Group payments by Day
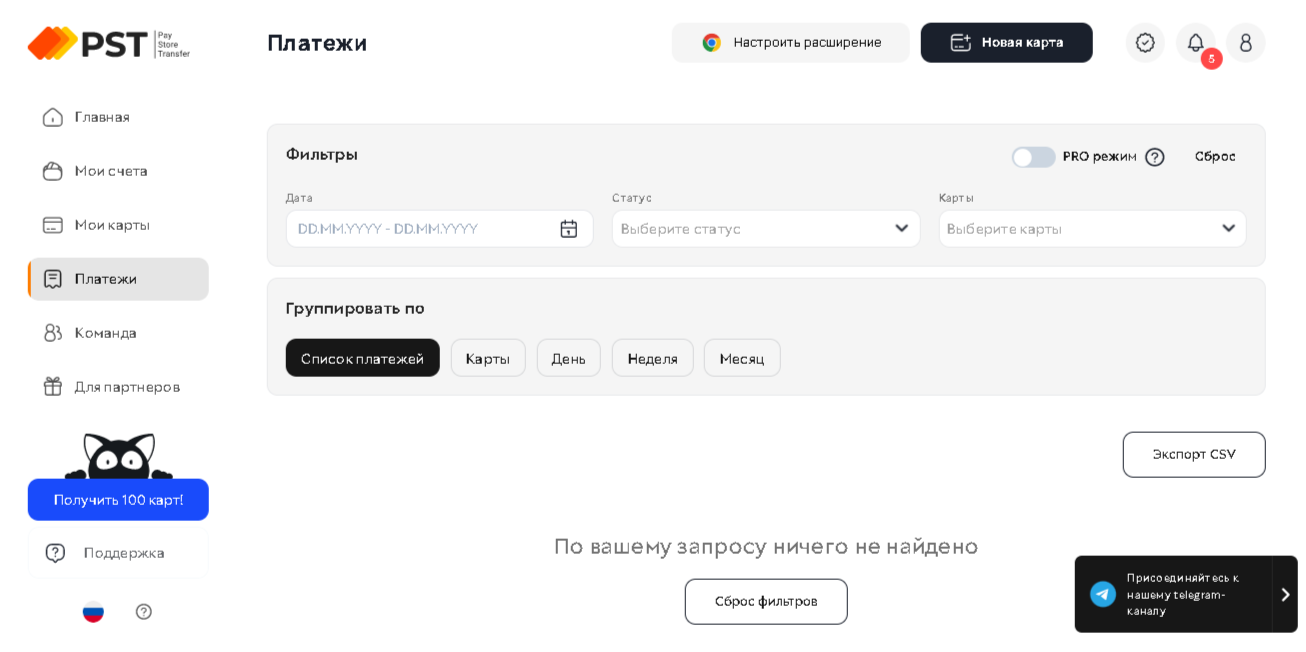1306x652 pixels. (x=568, y=358)
